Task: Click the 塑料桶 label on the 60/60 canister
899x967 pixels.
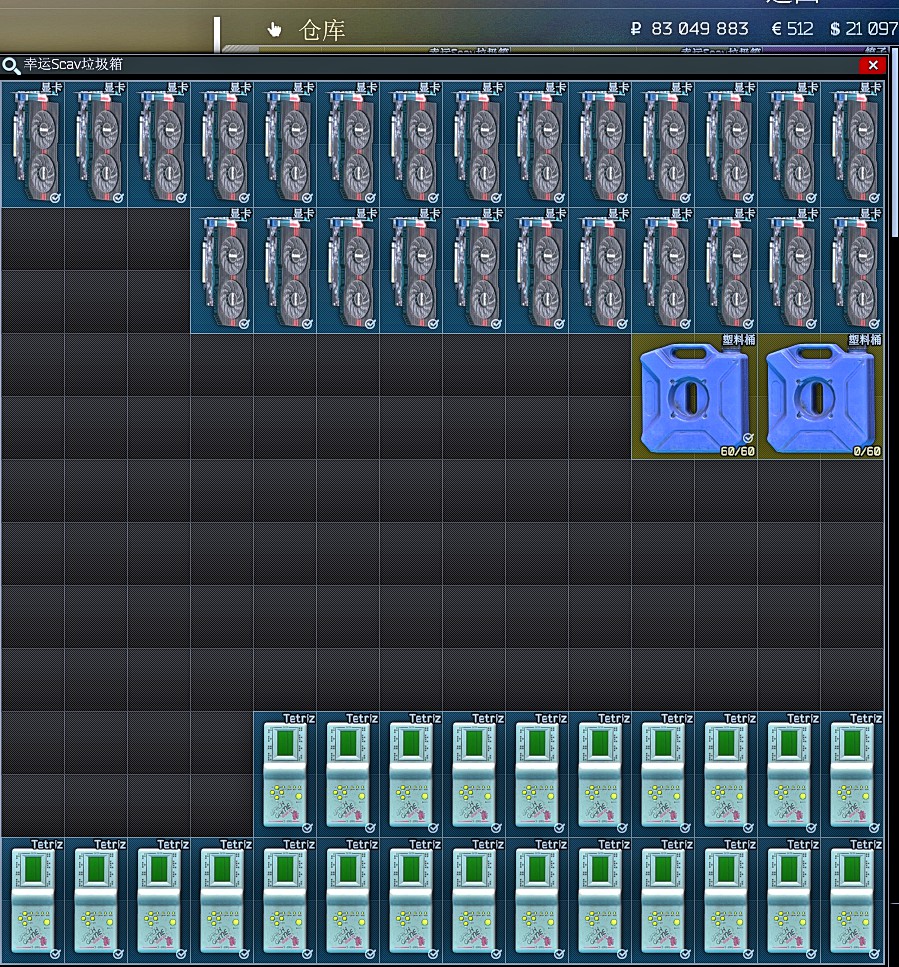Action: [x=739, y=340]
